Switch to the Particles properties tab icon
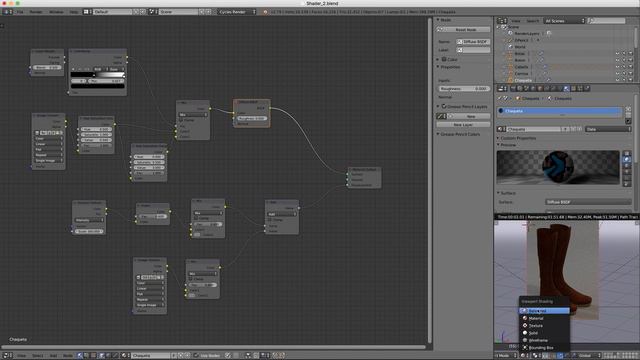 click(580, 88)
